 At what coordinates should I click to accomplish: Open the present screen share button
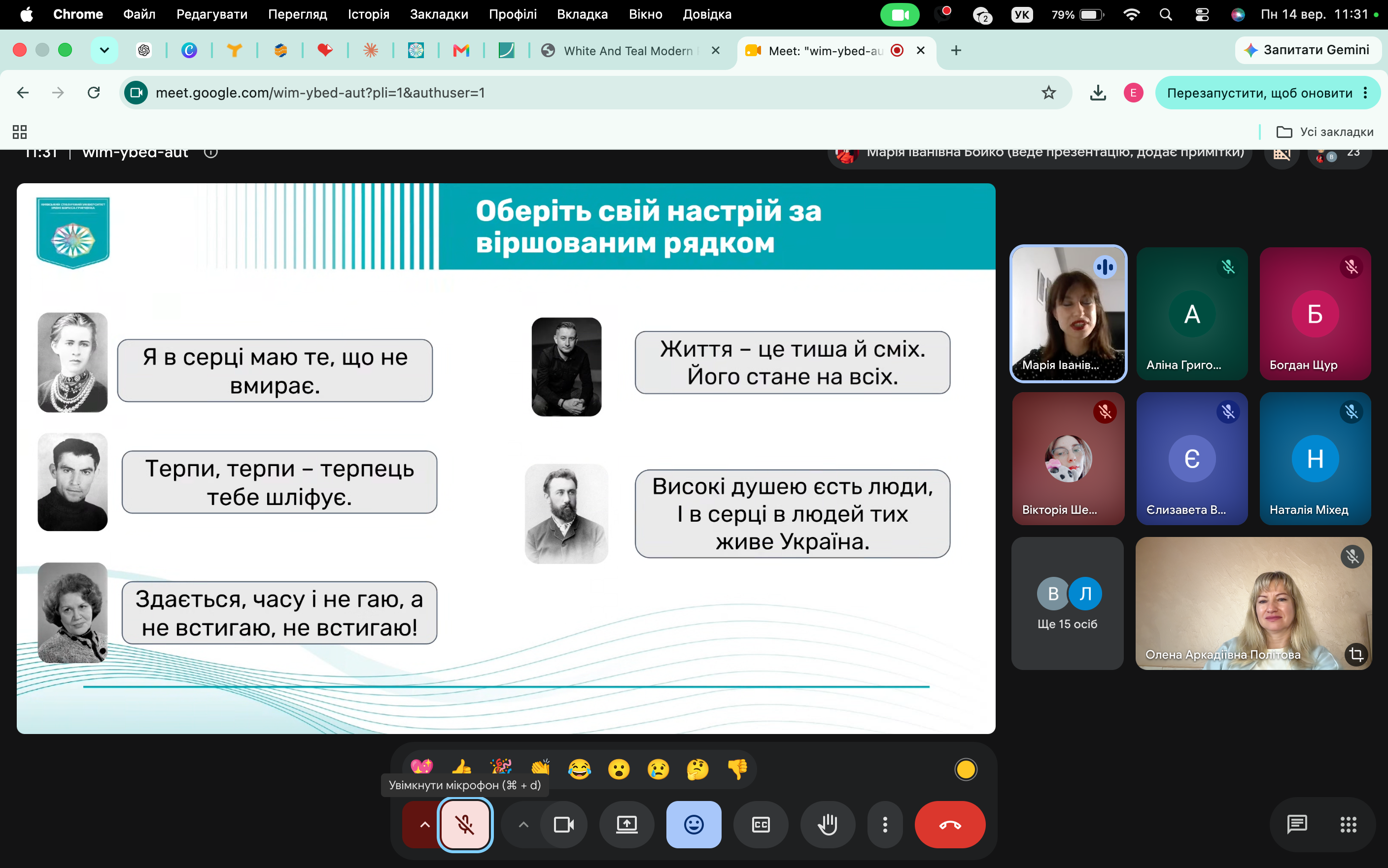626,825
